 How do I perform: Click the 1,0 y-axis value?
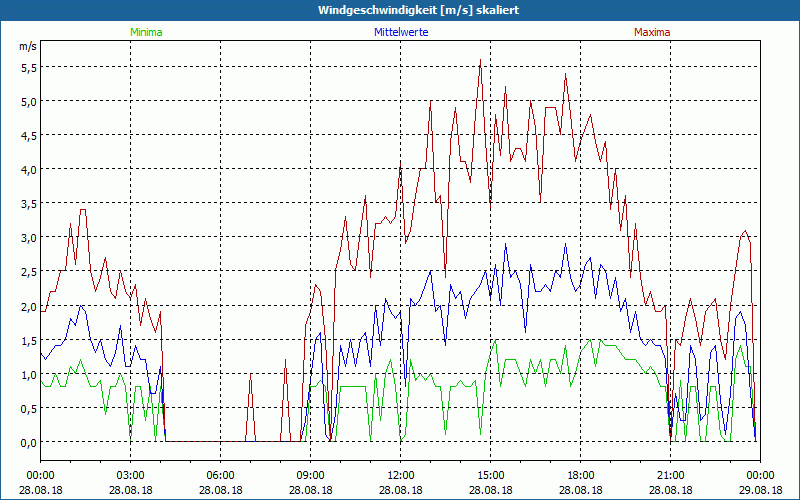[29, 374]
